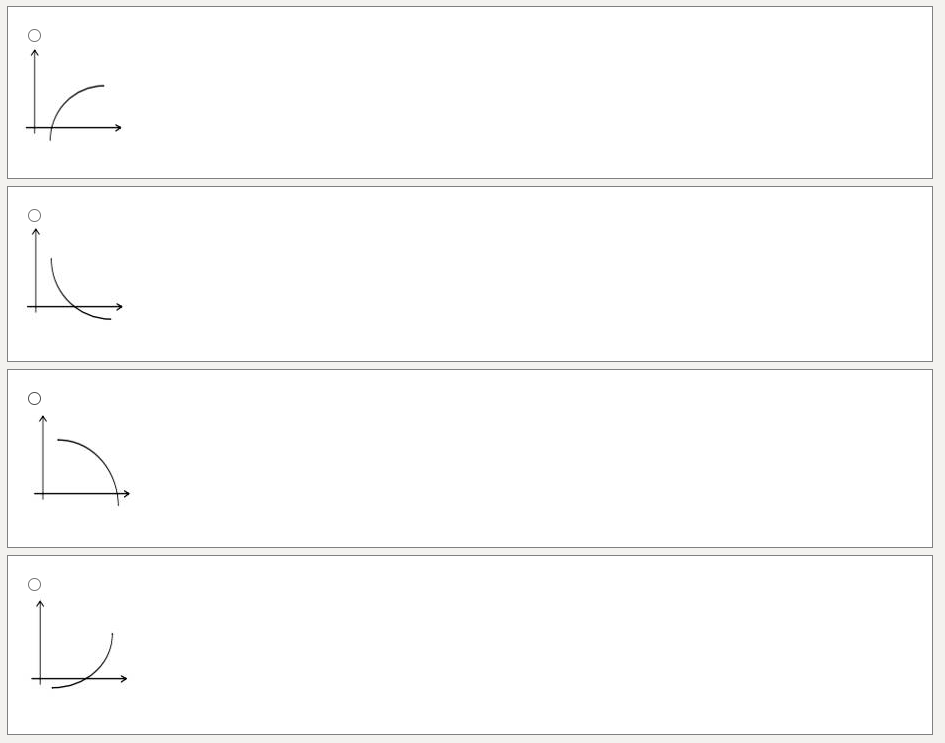The width and height of the screenshot is (945, 743).
Task: Click the y-axis arrowhead in the first graph
Action: [x=35, y=53]
